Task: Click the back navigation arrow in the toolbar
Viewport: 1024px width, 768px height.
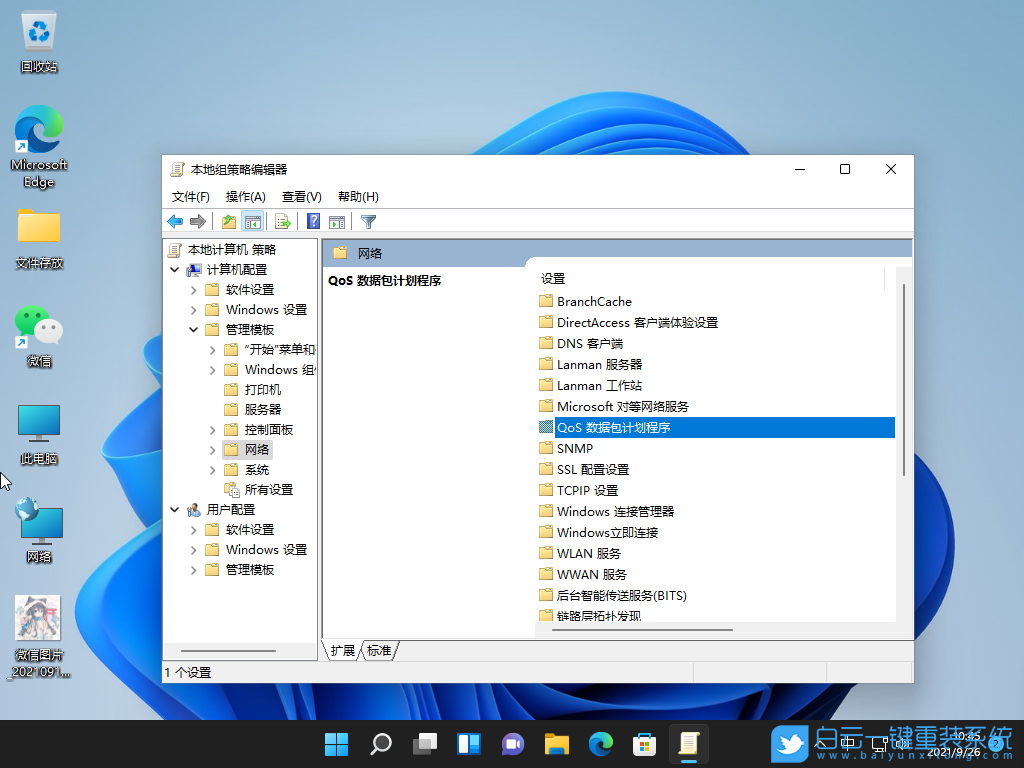Action: click(175, 221)
